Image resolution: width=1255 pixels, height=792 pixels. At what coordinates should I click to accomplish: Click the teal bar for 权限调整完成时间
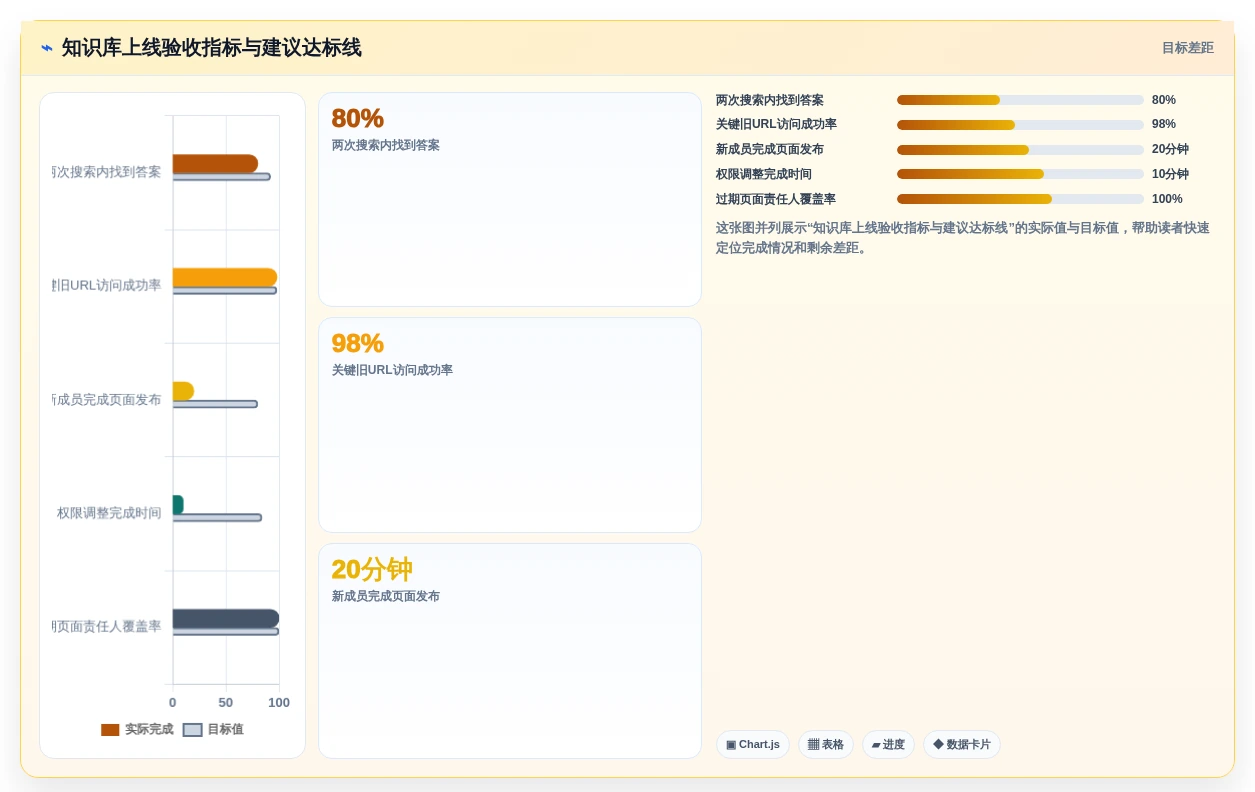pyautogui.click(x=178, y=505)
